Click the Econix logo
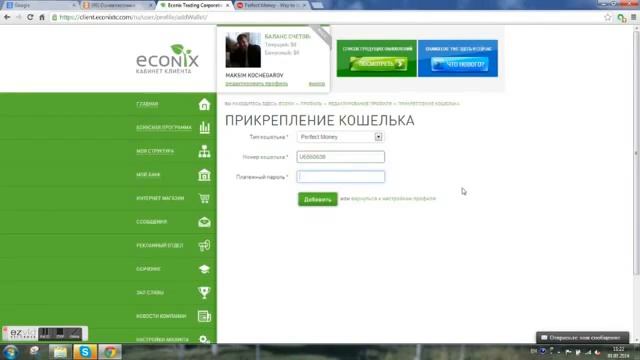The width and height of the screenshot is (640, 360). tap(167, 59)
